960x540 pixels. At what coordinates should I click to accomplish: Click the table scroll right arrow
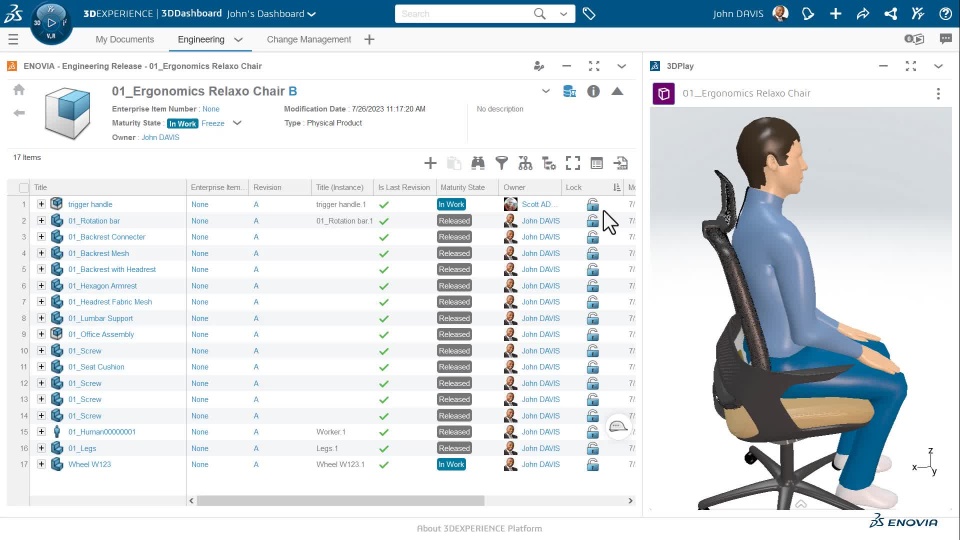[x=630, y=501]
